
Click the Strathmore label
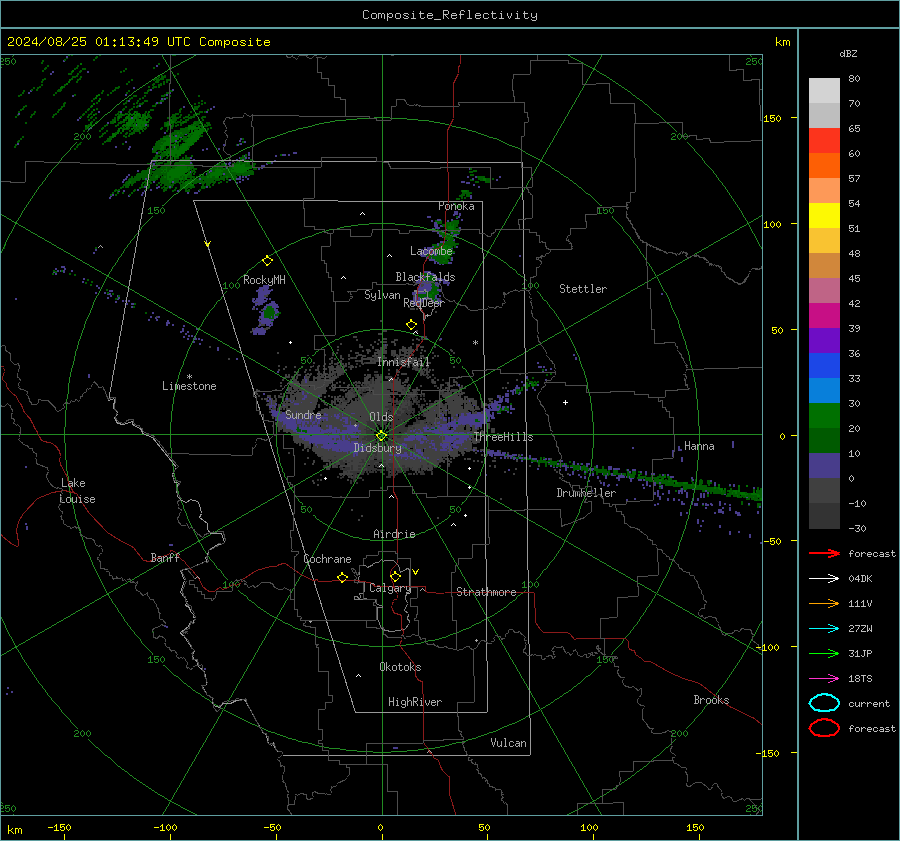tap(486, 592)
